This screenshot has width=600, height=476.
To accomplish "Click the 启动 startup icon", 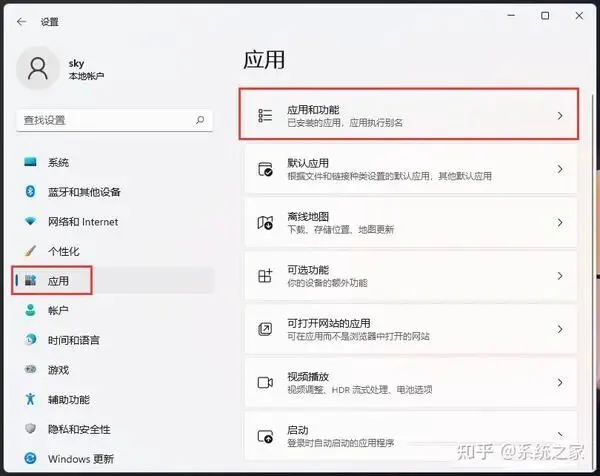I will 265,436.
